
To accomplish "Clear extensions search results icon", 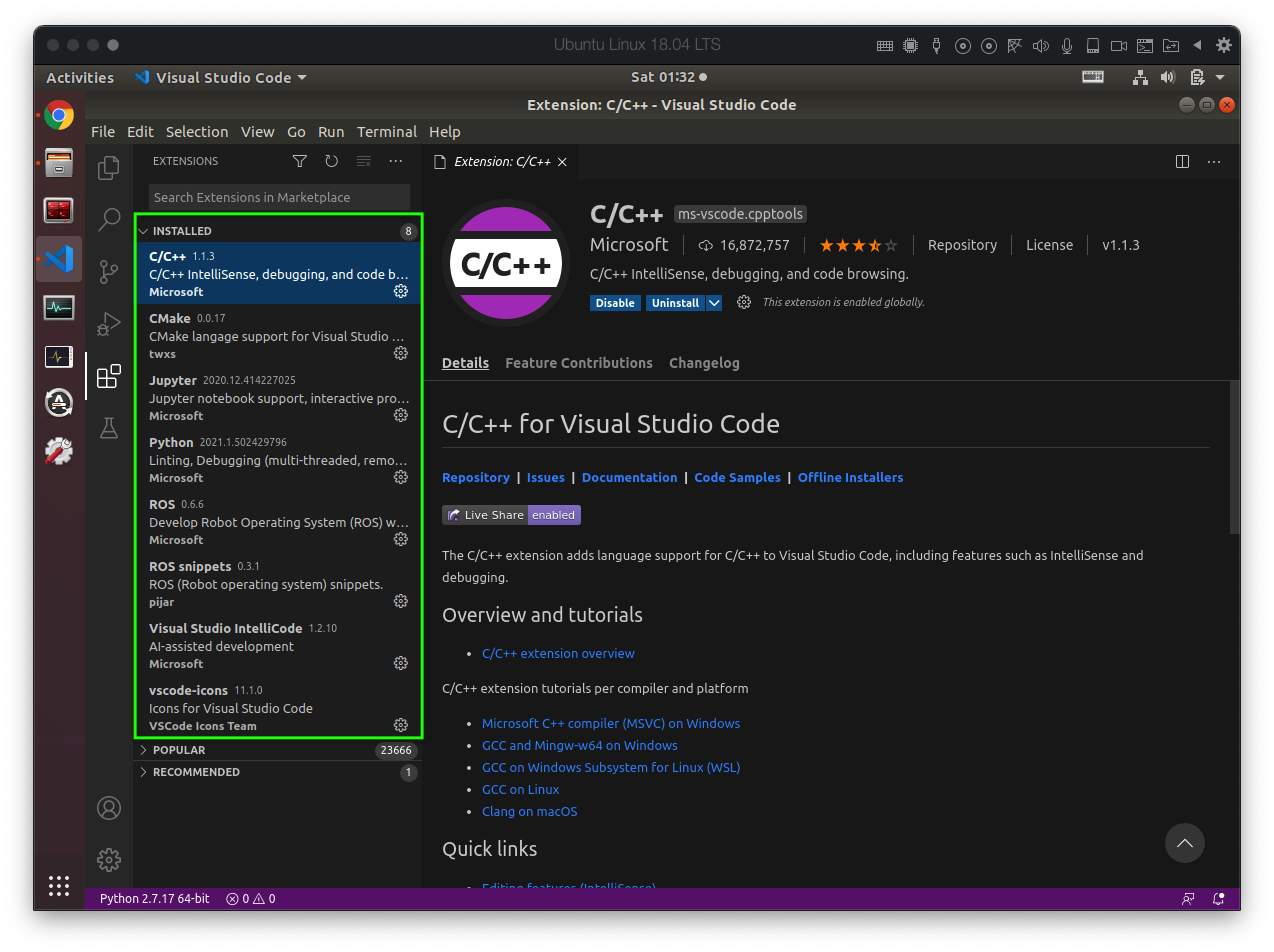I will (x=363, y=161).
